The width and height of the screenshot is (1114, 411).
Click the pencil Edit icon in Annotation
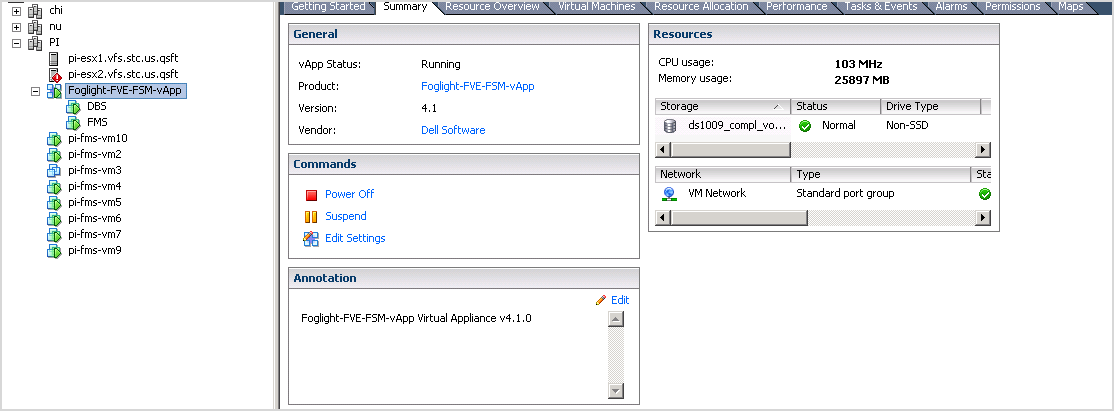coord(601,300)
